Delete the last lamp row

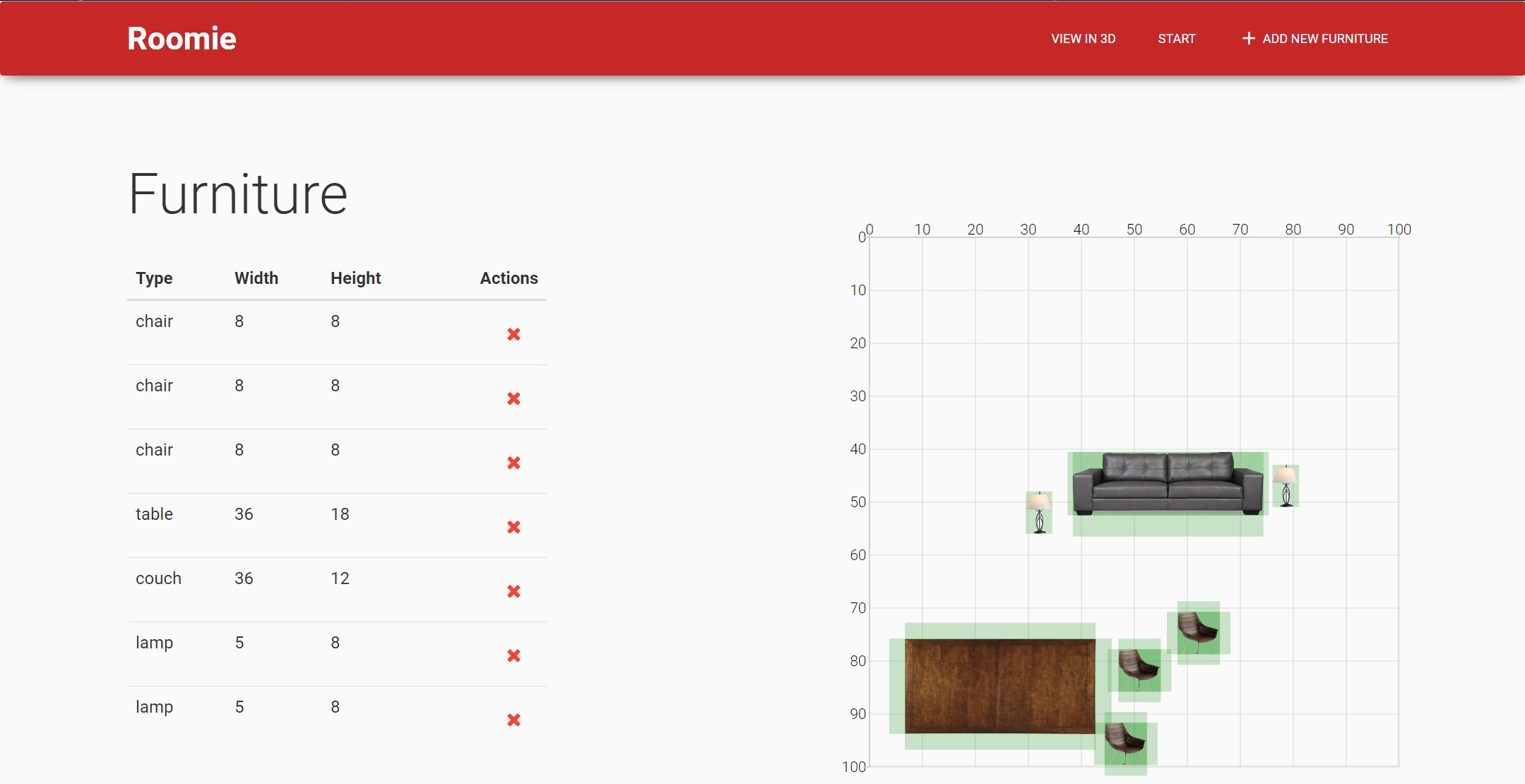click(x=514, y=720)
